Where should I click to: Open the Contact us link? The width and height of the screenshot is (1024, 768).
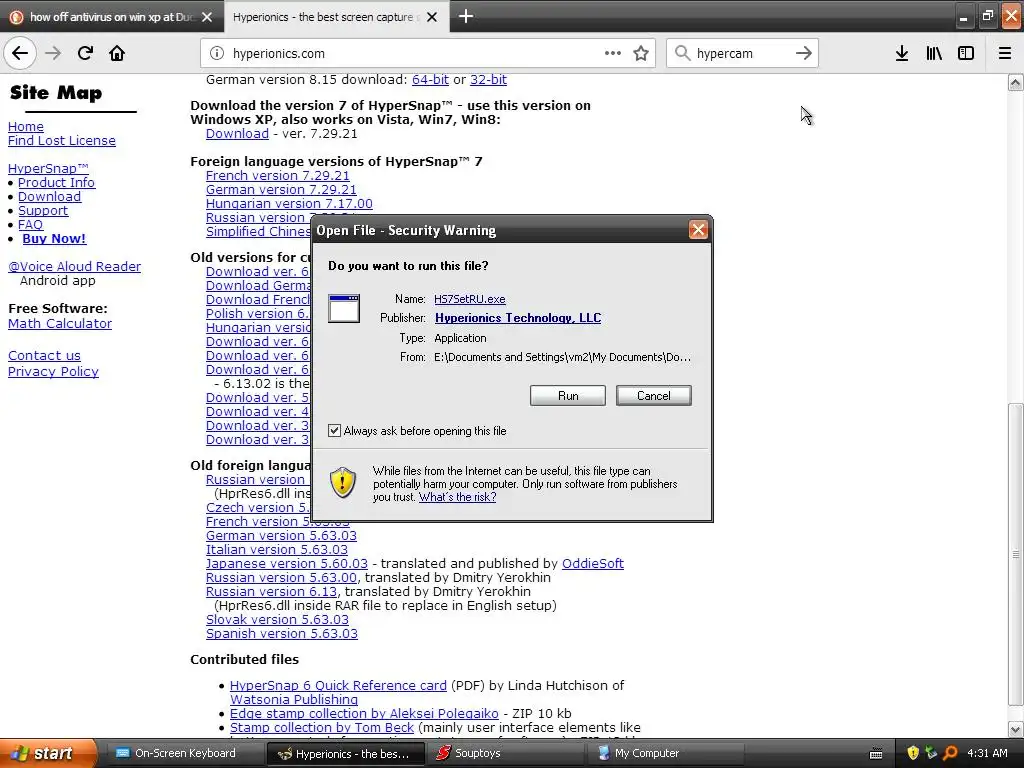pyautogui.click(x=44, y=356)
